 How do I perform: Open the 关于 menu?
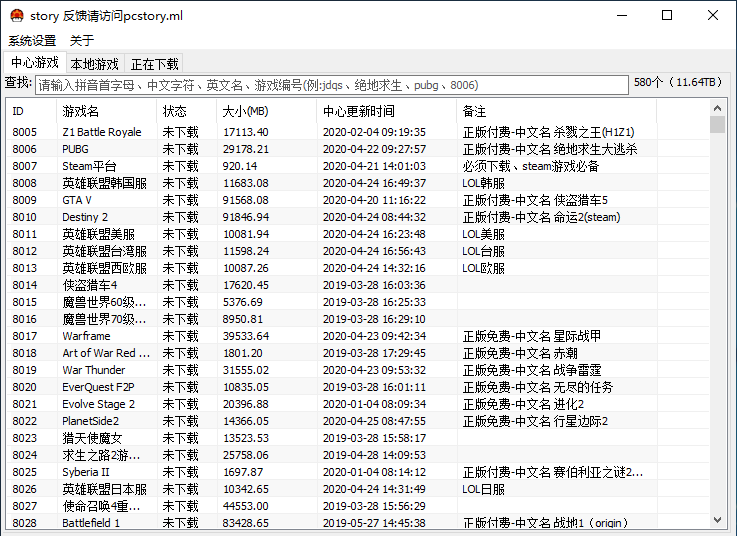[82, 41]
